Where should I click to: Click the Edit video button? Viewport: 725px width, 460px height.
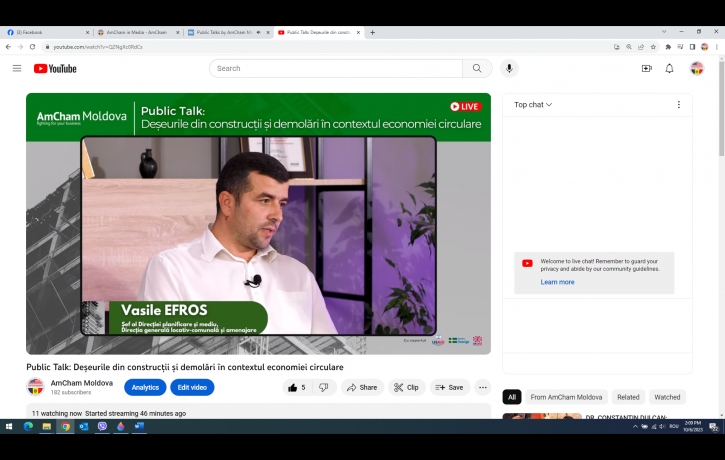(192, 387)
